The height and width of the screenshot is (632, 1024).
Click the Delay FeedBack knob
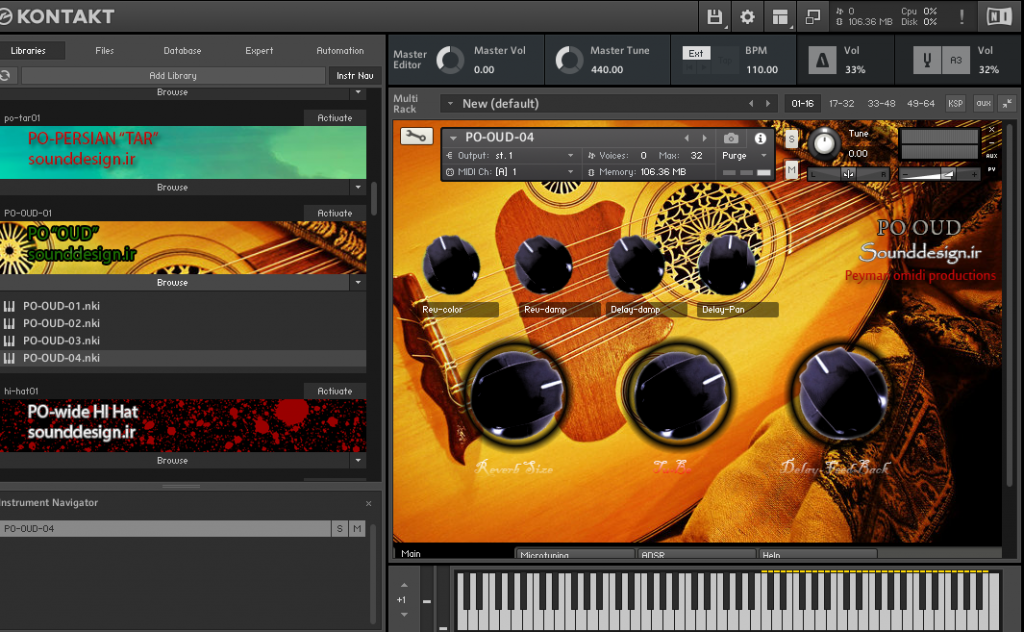[x=842, y=394]
